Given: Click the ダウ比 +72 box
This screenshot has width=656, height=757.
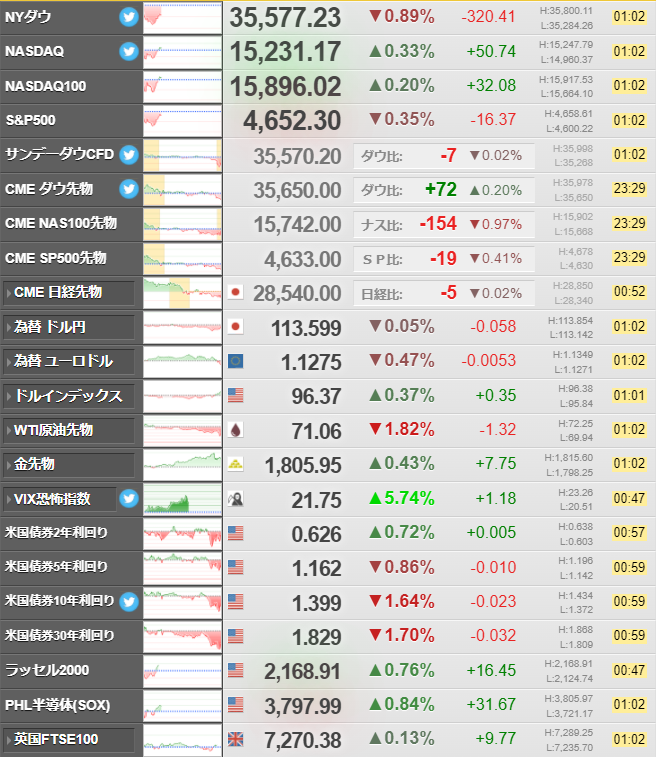Looking at the screenshot, I should click(x=444, y=190).
